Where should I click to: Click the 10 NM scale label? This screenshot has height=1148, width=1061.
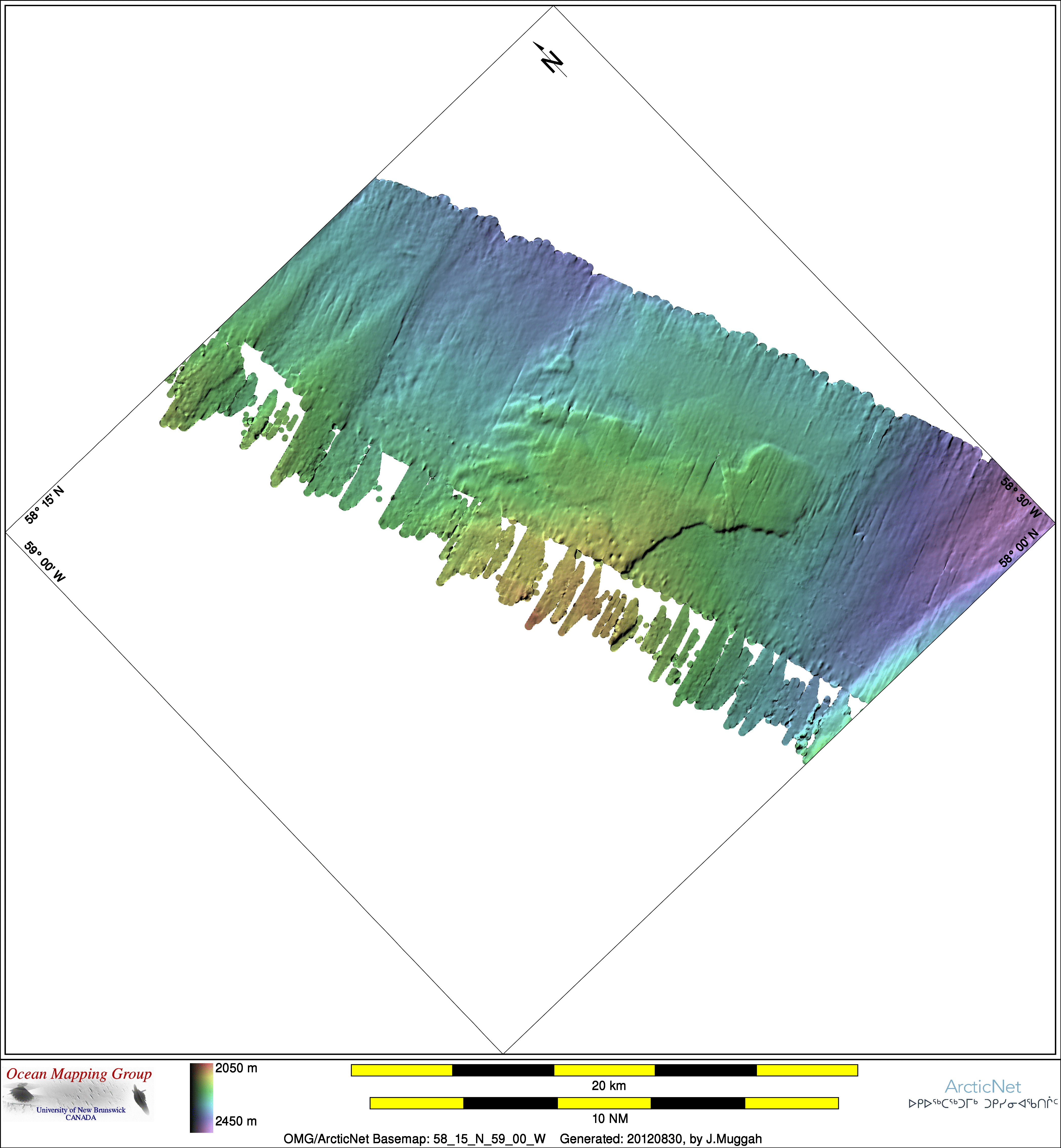tap(610, 1118)
